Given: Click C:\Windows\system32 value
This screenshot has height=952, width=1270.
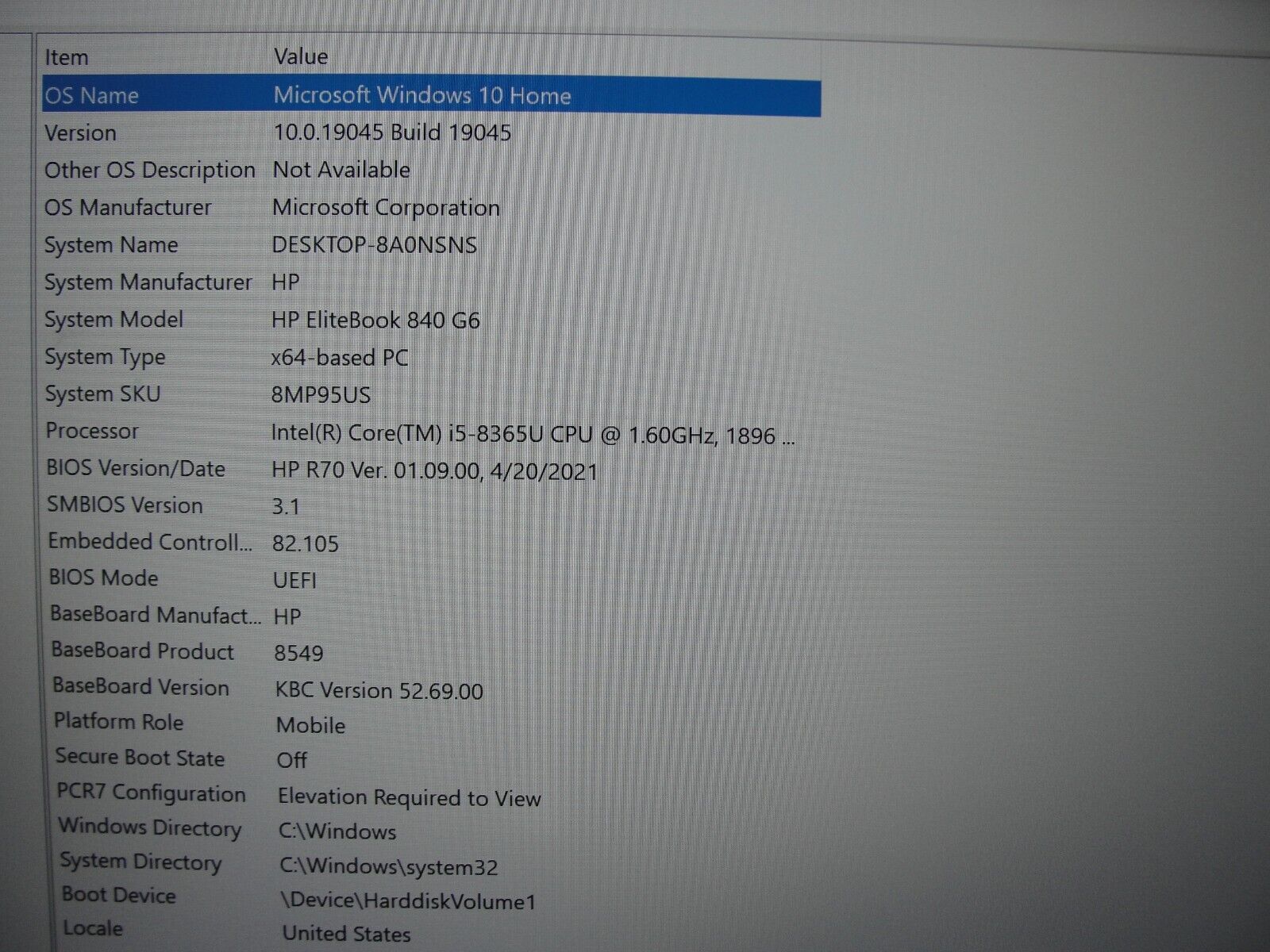Looking at the screenshot, I should coord(389,866).
